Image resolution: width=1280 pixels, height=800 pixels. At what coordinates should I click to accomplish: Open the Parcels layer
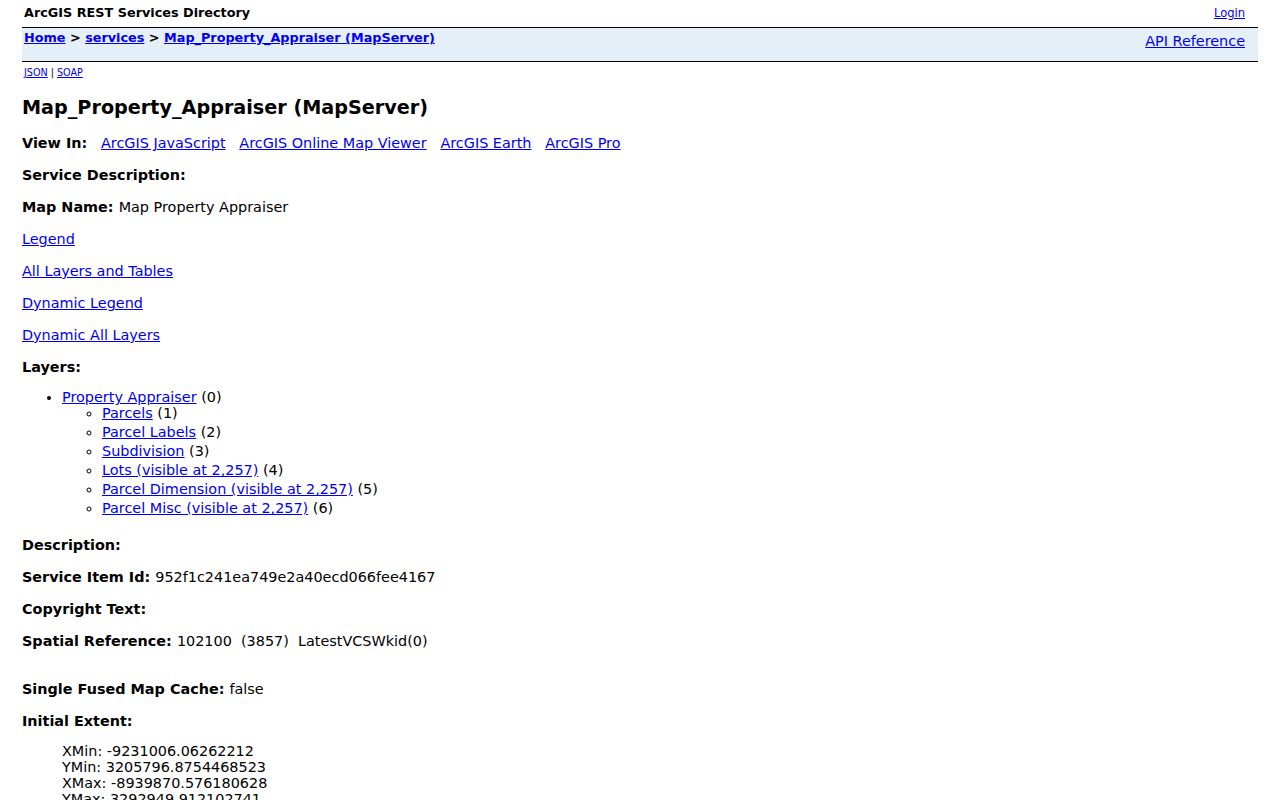pos(127,413)
